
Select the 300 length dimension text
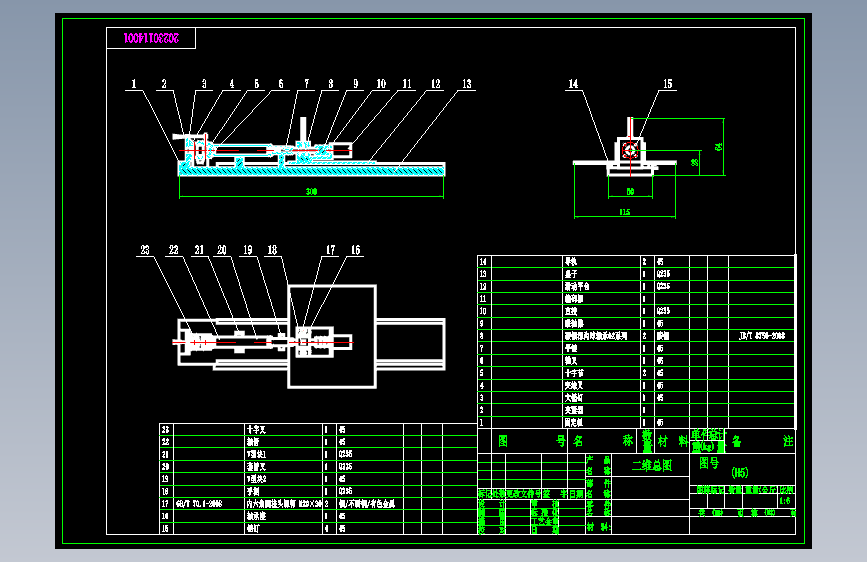tap(311, 191)
